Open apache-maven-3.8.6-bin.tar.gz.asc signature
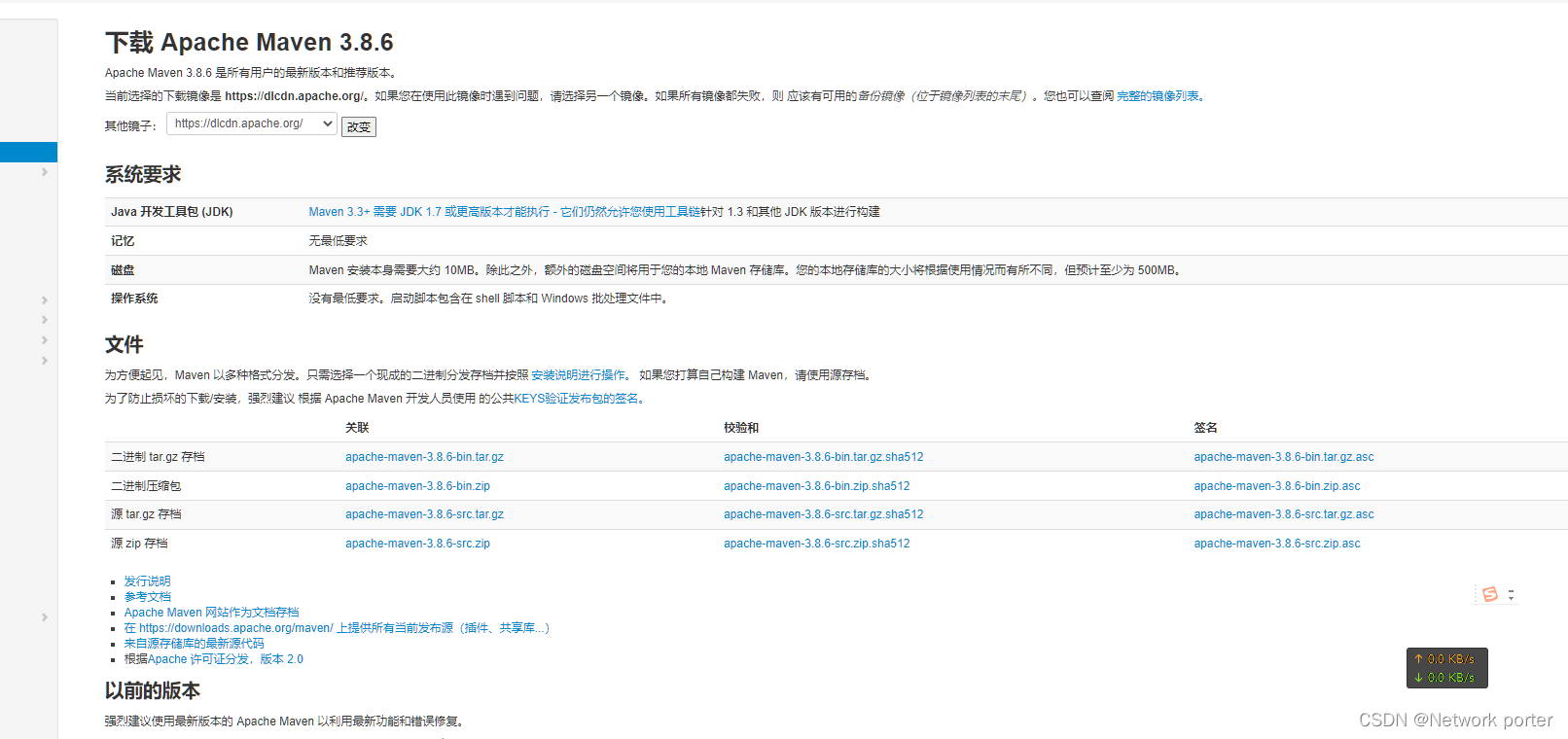Viewport: 1568px width, 739px height. (1284, 457)
